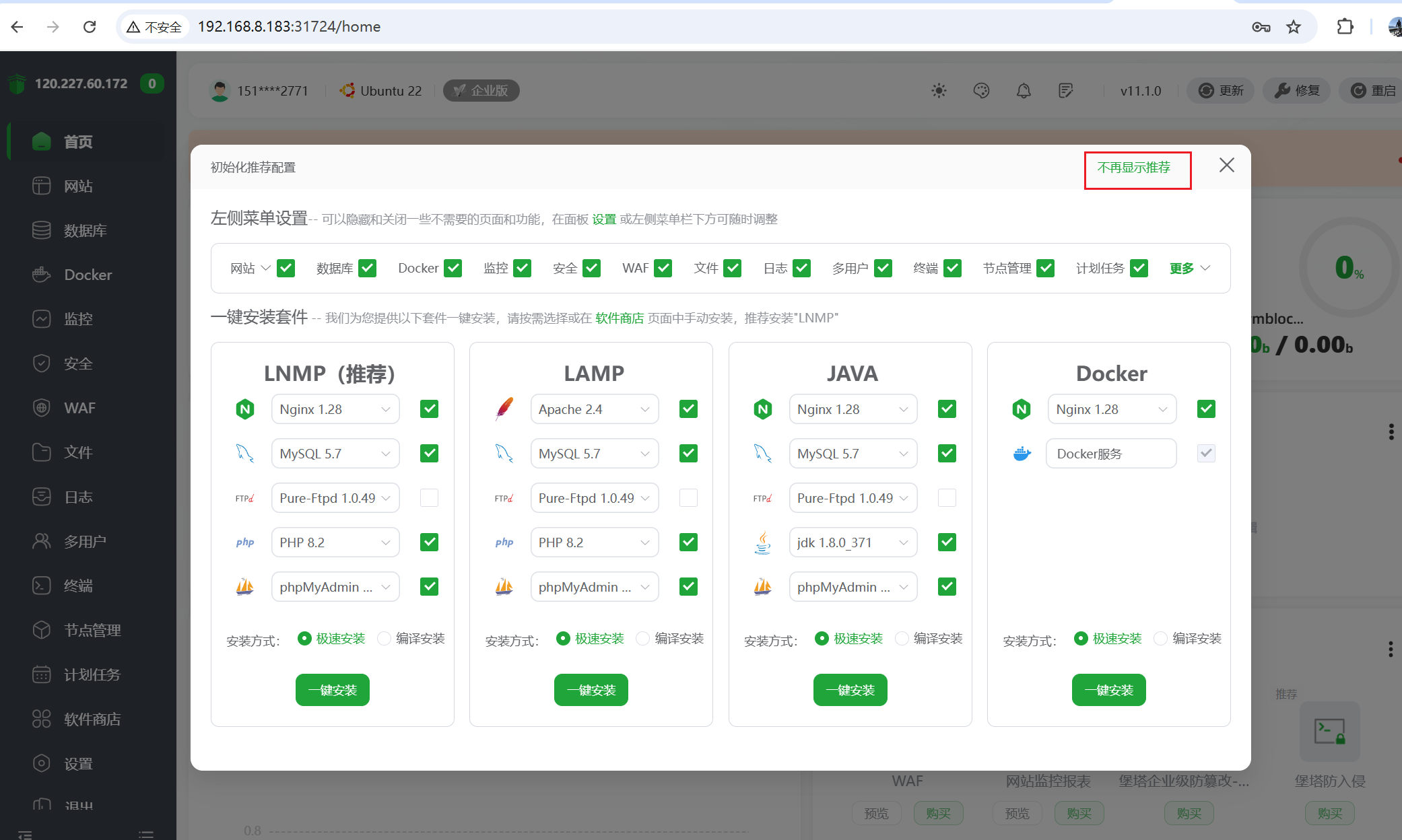Viewport: 1402px width, 840px height.
Task: Open the Nginx 1.28 dropdown in LNMP
Action: 335,409
